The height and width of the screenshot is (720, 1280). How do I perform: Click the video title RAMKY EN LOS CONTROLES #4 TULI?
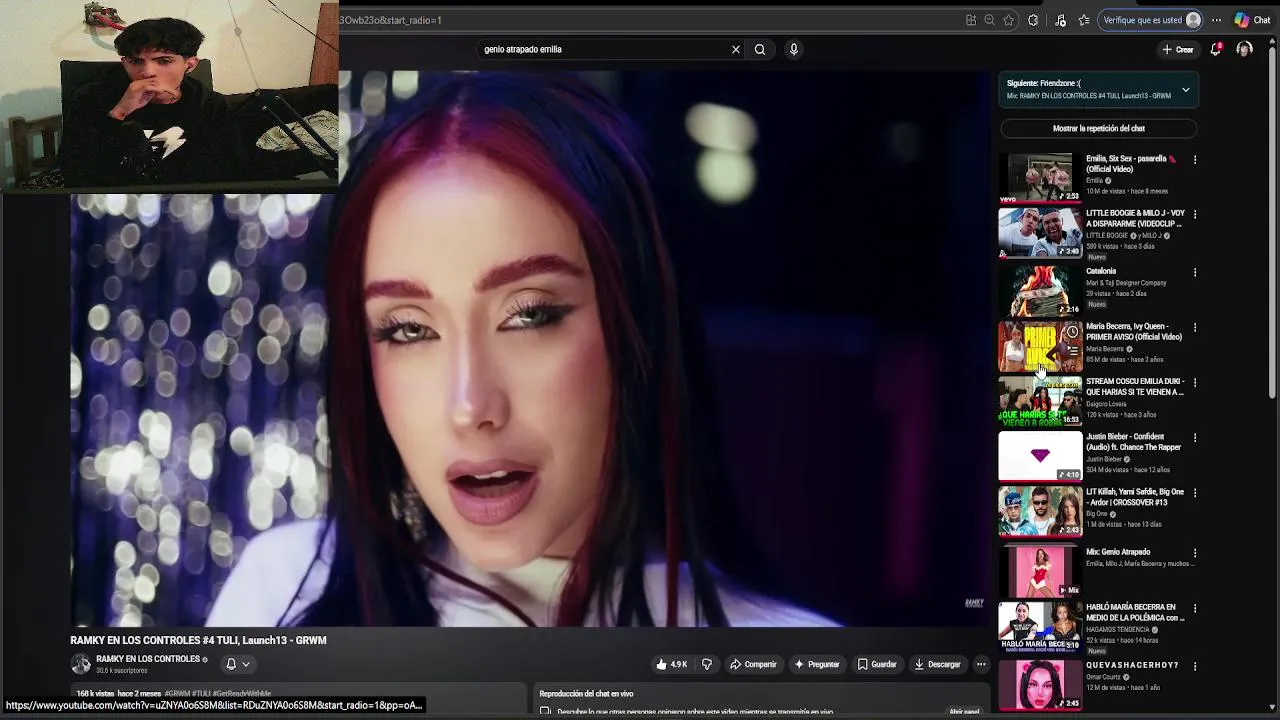pos(198,640)
